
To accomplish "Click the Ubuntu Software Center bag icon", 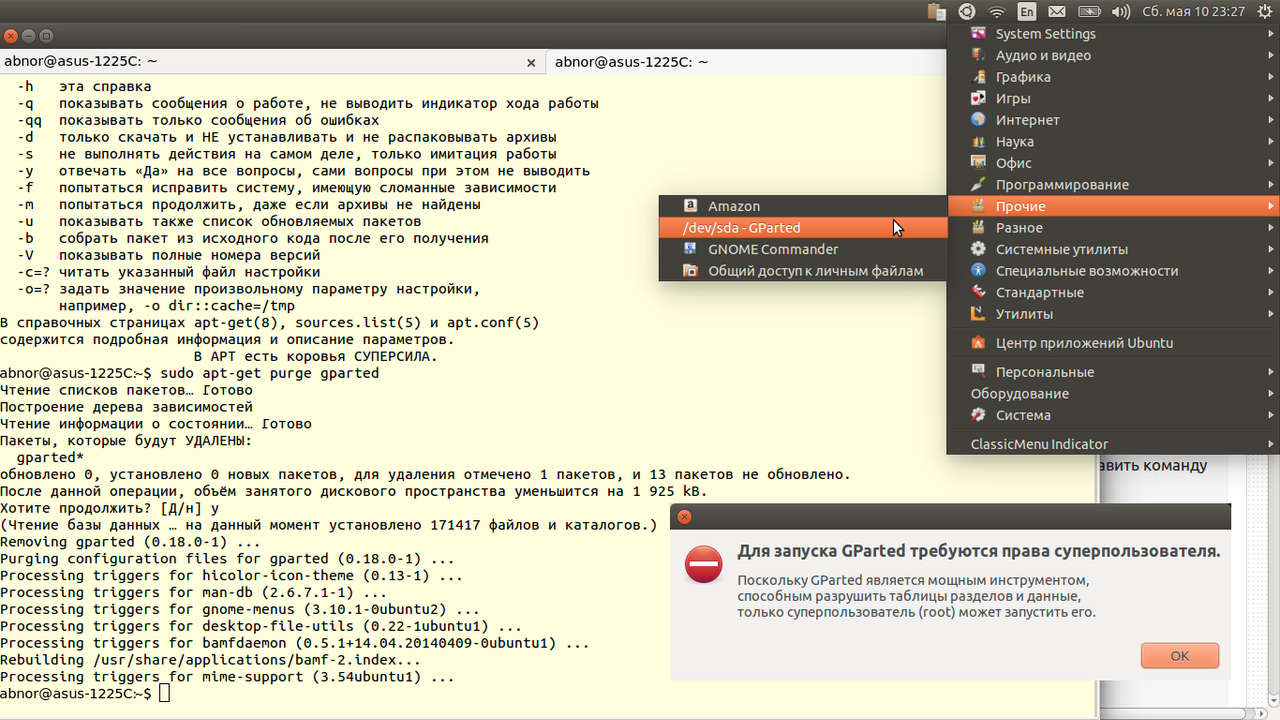I will (978, 343).
